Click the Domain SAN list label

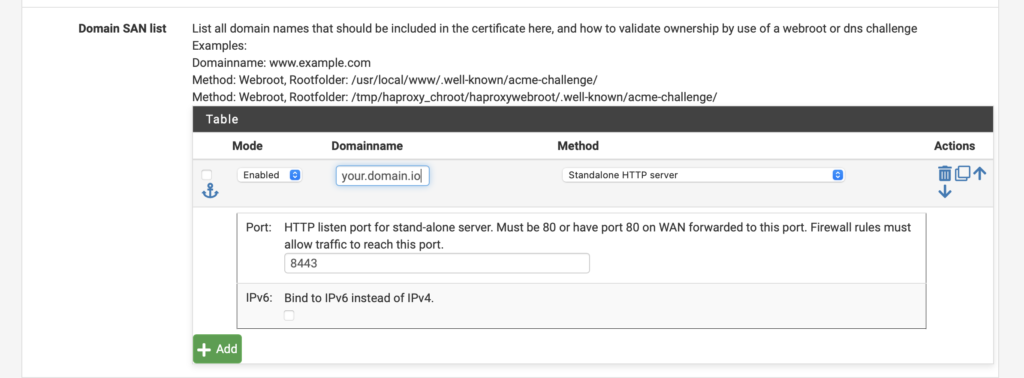pyautogui.click(x=122, y=28)
